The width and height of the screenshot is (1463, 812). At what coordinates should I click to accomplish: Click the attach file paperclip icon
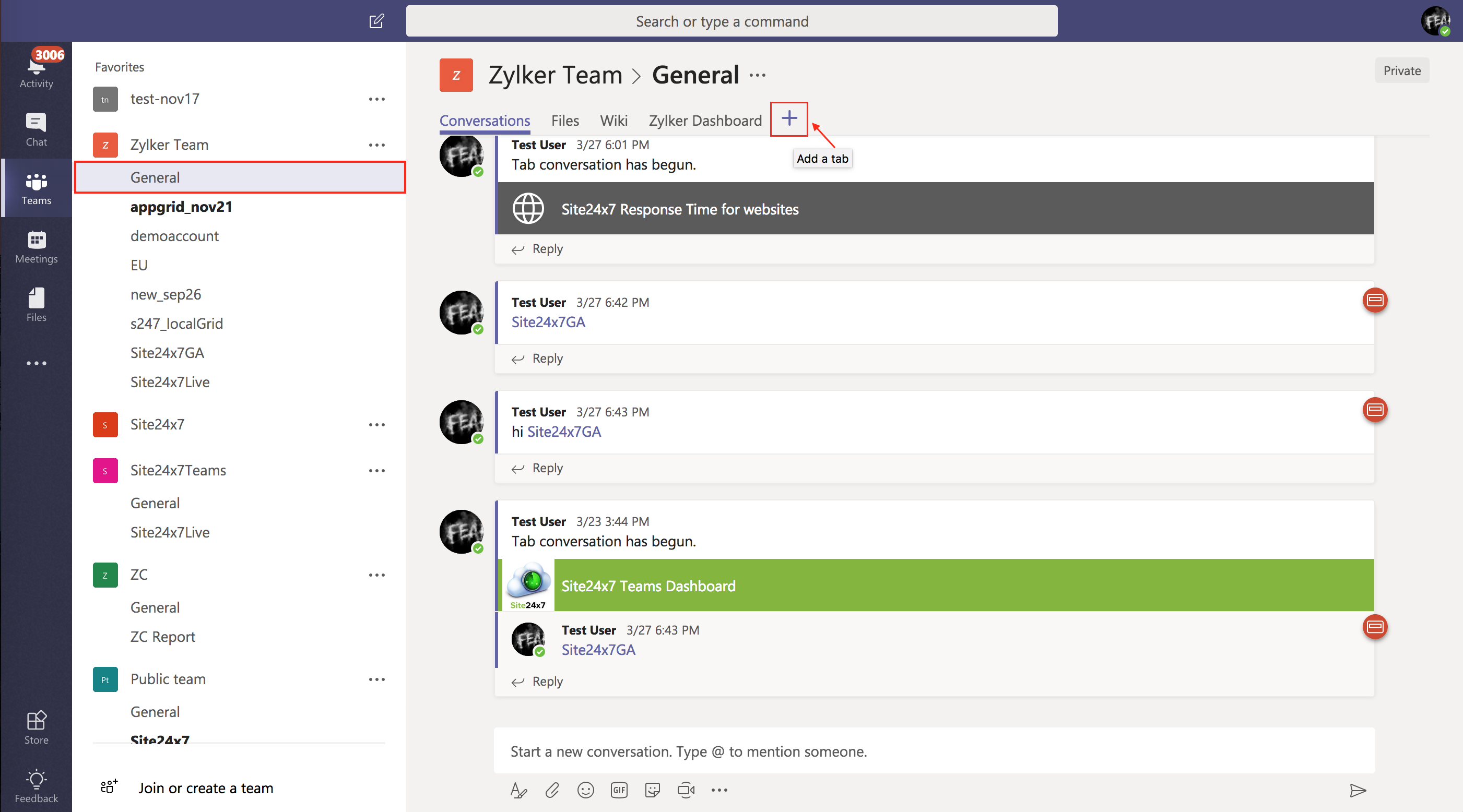[x=551, y=790]
